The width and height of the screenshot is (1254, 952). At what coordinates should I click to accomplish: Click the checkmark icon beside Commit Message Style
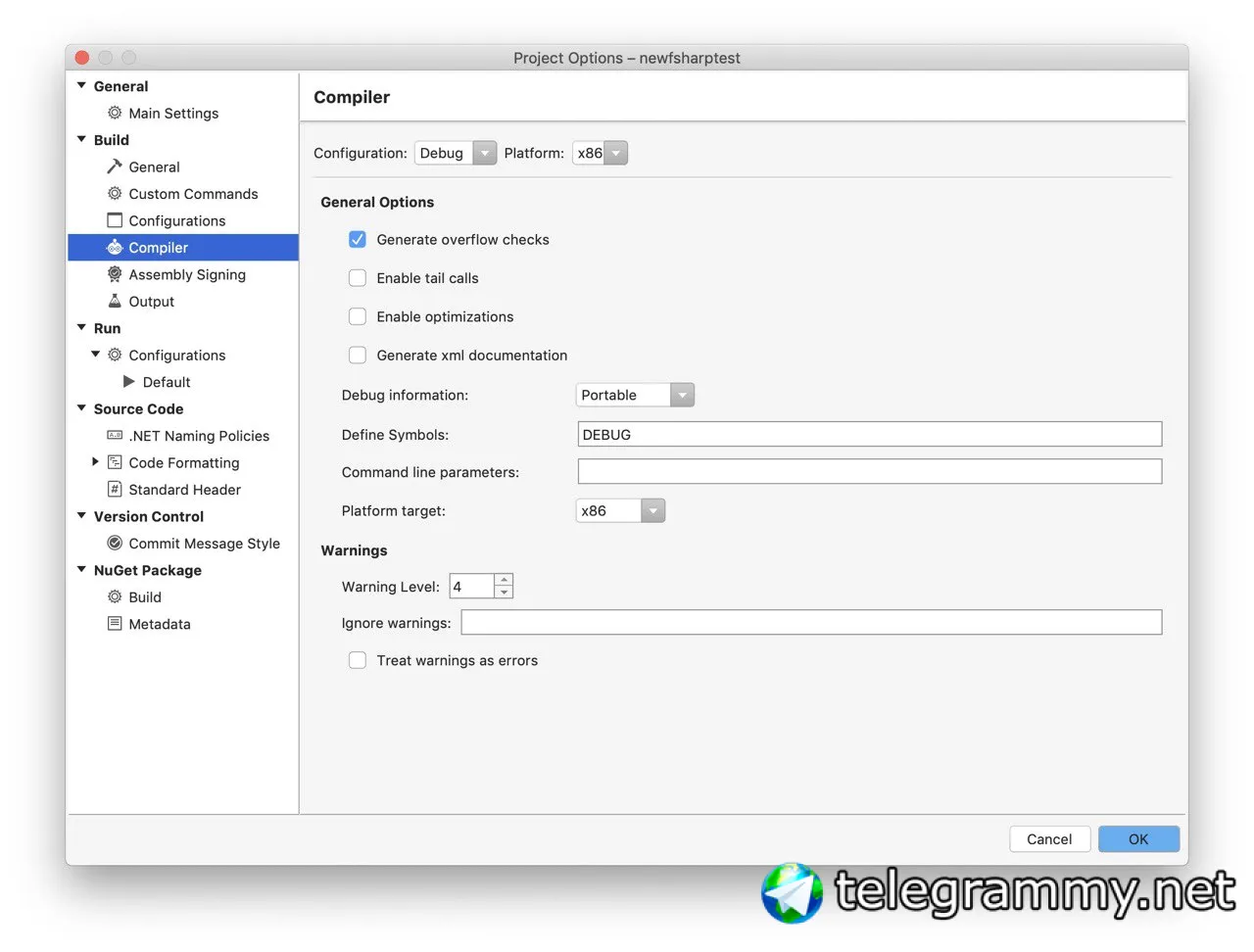point(115,543)
